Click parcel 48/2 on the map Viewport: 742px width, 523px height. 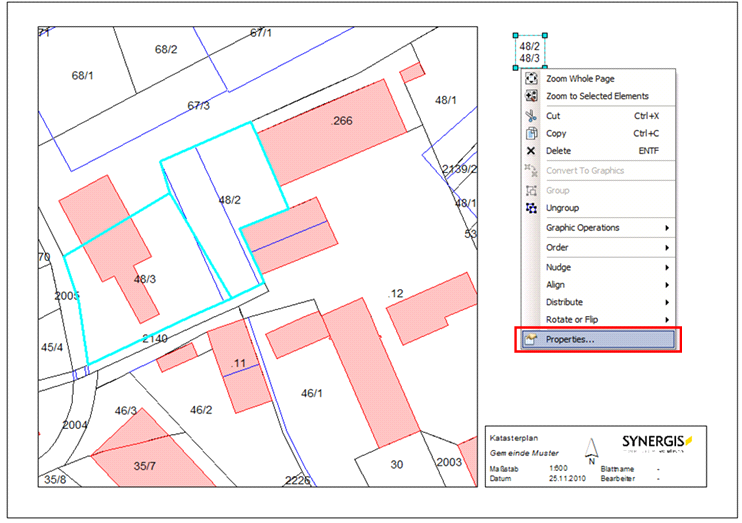tap(229, 200)
